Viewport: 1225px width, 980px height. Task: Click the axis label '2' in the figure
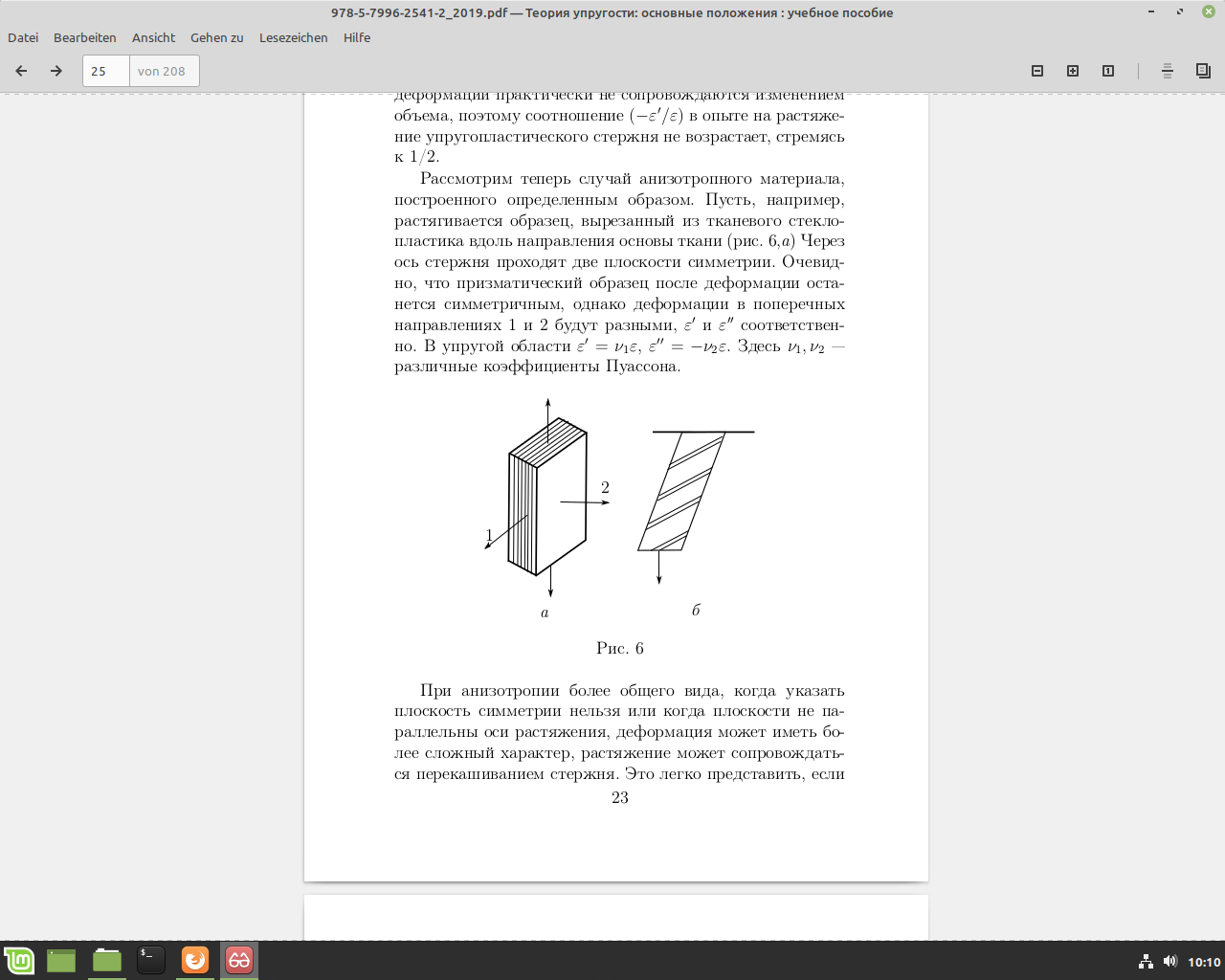click(x=605, y=488)
